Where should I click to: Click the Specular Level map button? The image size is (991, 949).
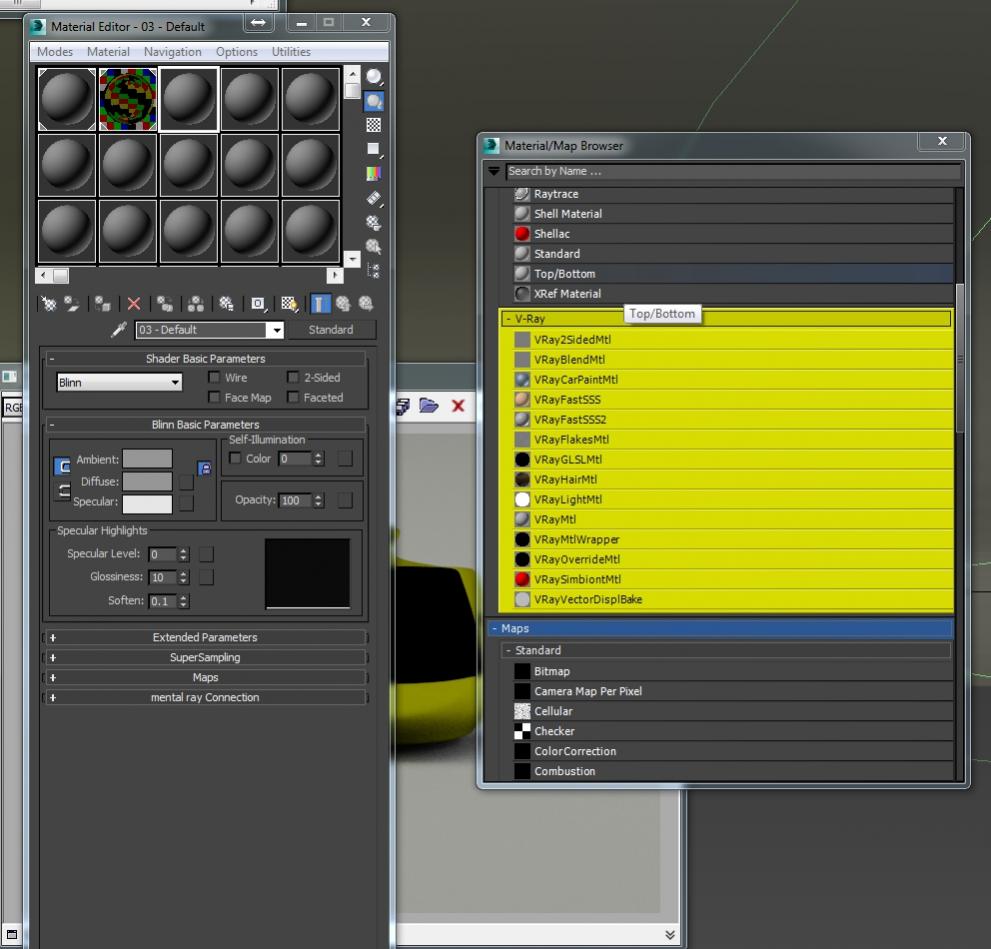pos(206,554)
